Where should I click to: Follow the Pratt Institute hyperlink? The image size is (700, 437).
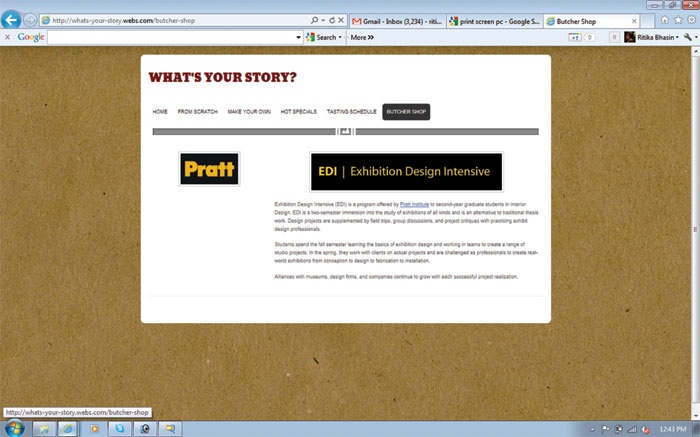[x=414, y=204]
